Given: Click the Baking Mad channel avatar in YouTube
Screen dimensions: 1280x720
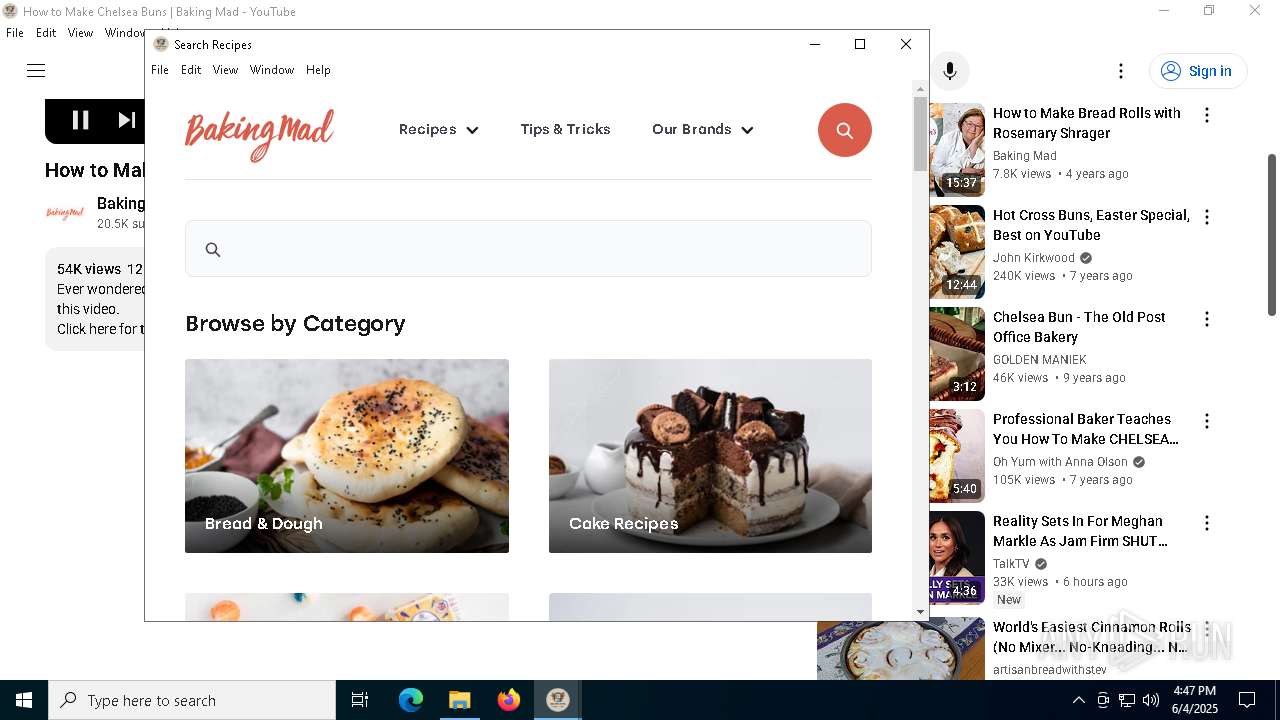Looking at the screenshot, I should click(65, 213).
